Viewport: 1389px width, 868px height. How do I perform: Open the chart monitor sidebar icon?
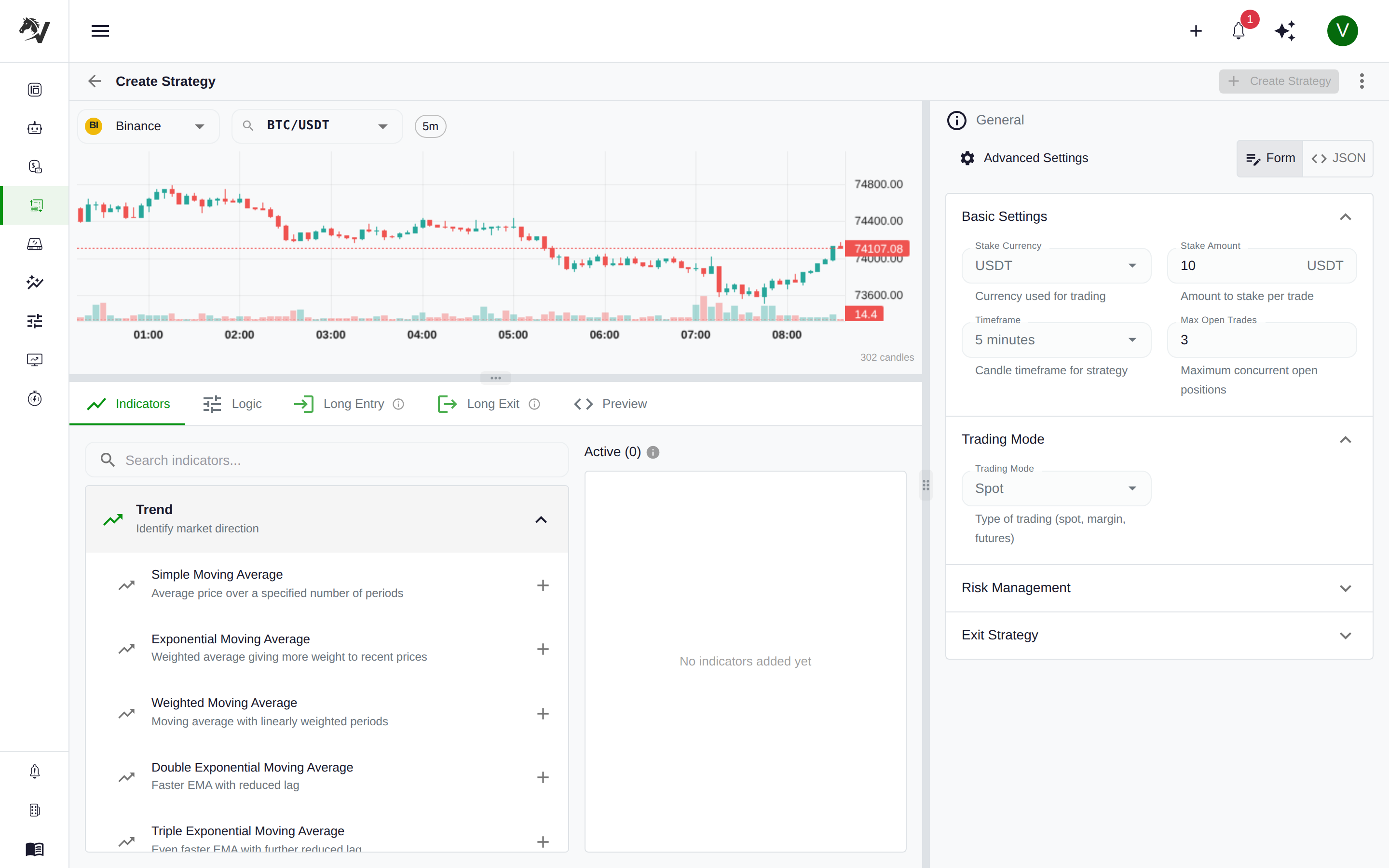coord(34,360)
